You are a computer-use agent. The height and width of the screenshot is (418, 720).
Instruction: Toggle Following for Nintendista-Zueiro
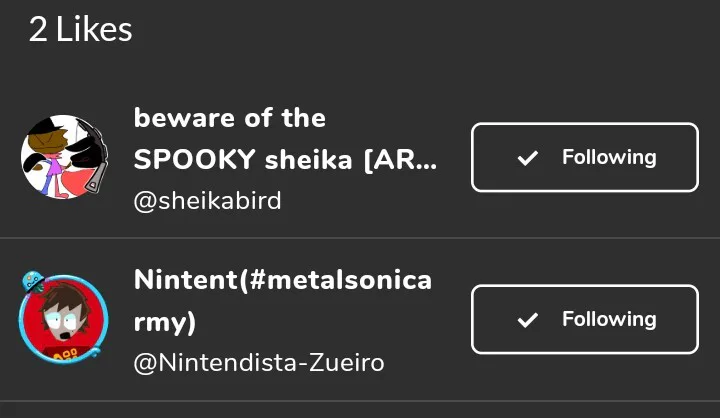(x=584, y=319)
